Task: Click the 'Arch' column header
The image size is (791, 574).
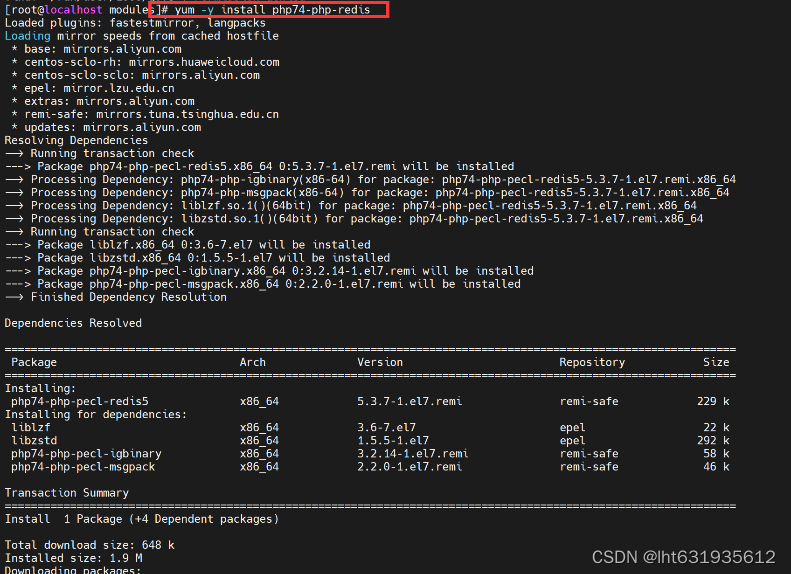Action: click(253, 362)
